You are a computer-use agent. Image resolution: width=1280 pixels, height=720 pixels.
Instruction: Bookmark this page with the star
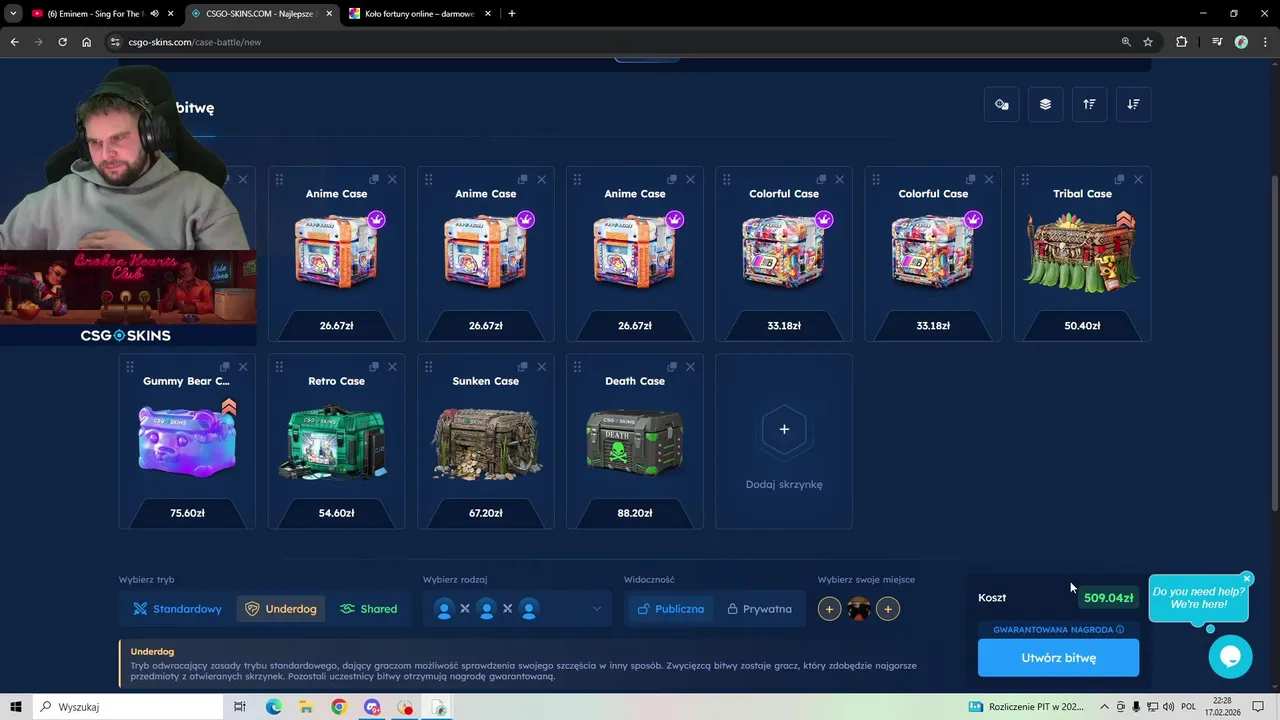pyautogui.click(x=1148, y=42)
